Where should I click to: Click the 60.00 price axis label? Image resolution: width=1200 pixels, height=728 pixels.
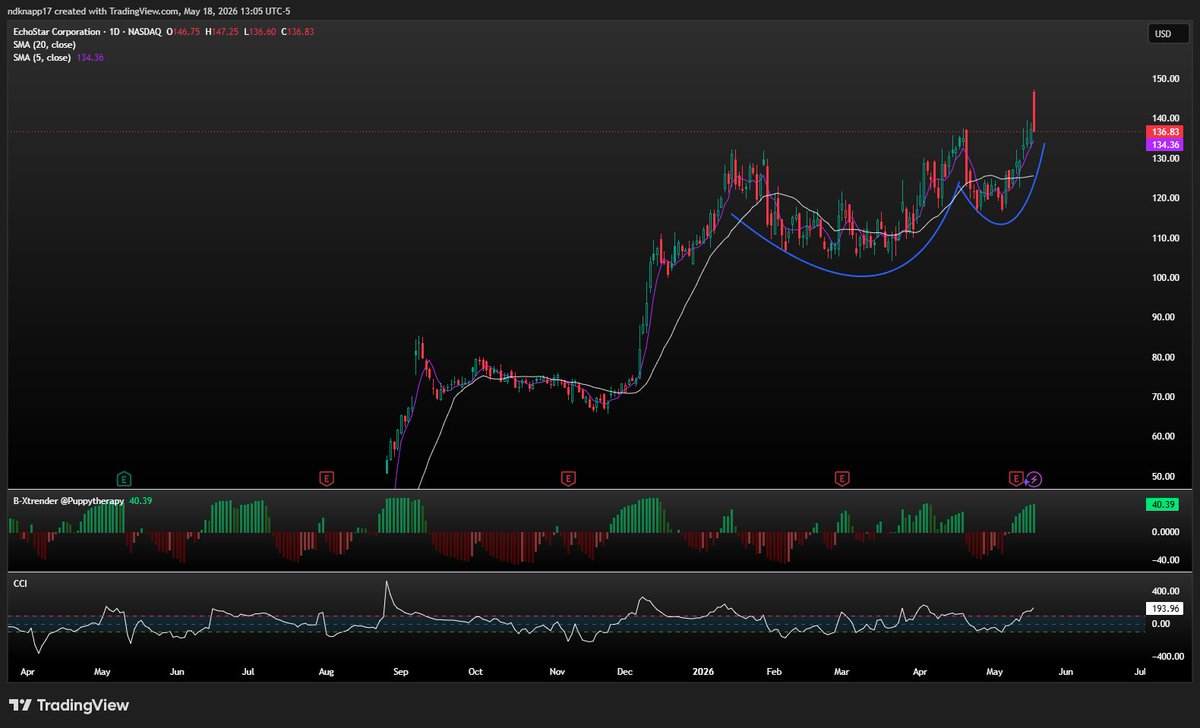click(x=1165, y=436)
